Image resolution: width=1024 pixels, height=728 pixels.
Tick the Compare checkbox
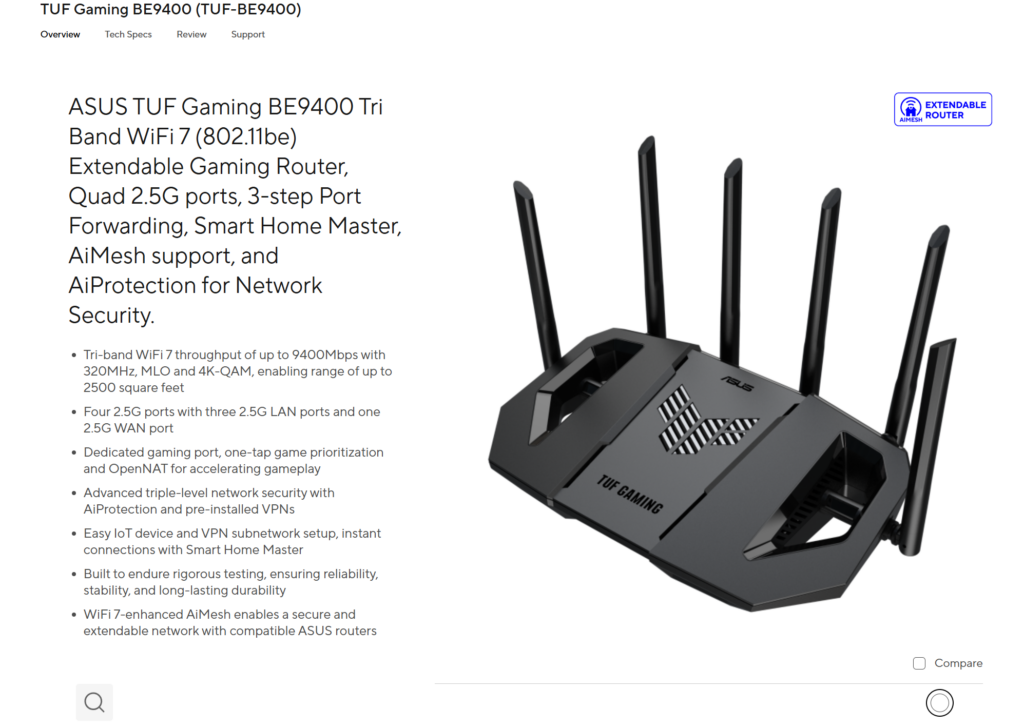coord(919,663)
